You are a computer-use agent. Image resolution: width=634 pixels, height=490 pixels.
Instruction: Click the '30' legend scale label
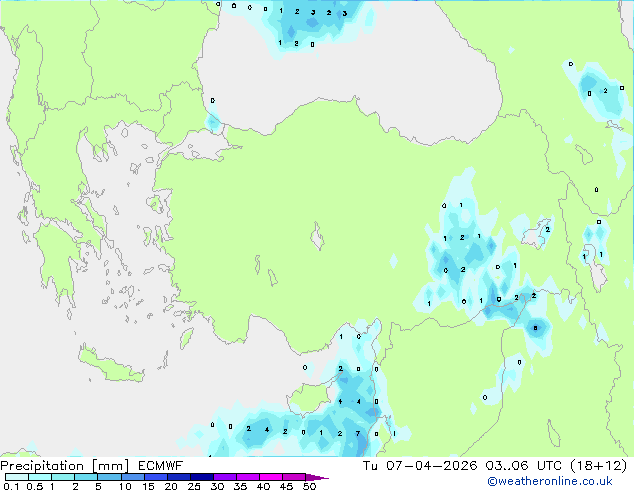(217, 486)
